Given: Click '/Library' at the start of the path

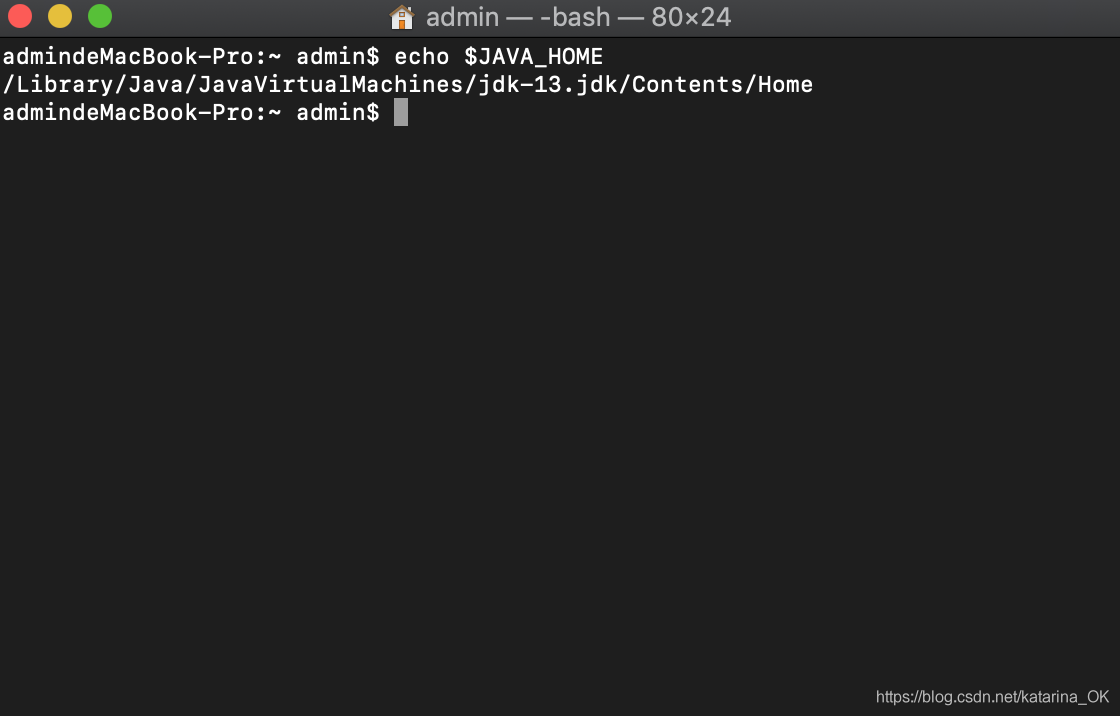Looking at the screenshot, I should pyautogui.click(x=59, y=84).
